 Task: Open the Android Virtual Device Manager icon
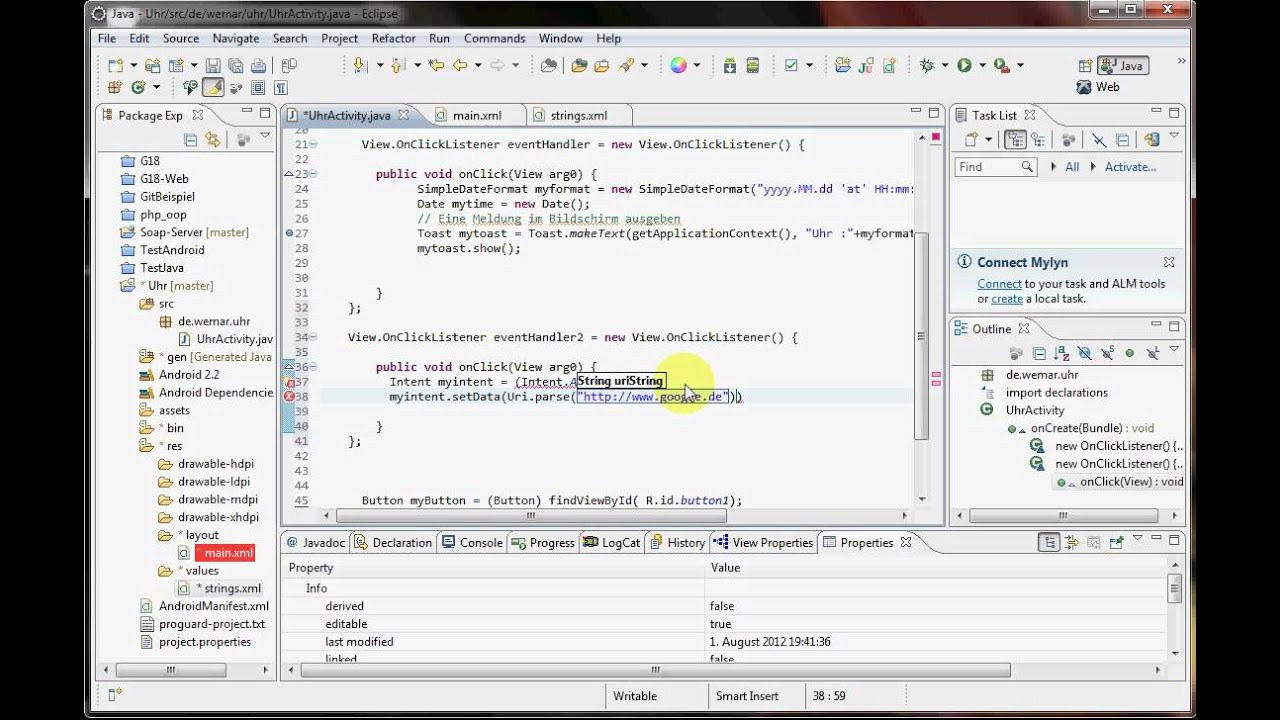tap(753, 65)
